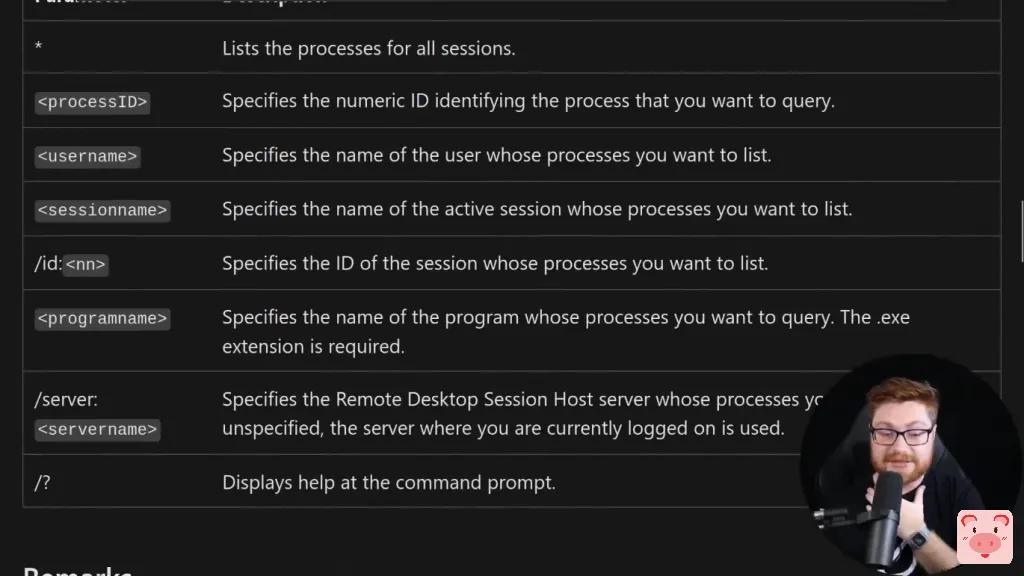Click the <nn> code tag after /id:
The image size is (1024, 576).
click(x=86, y=264)
